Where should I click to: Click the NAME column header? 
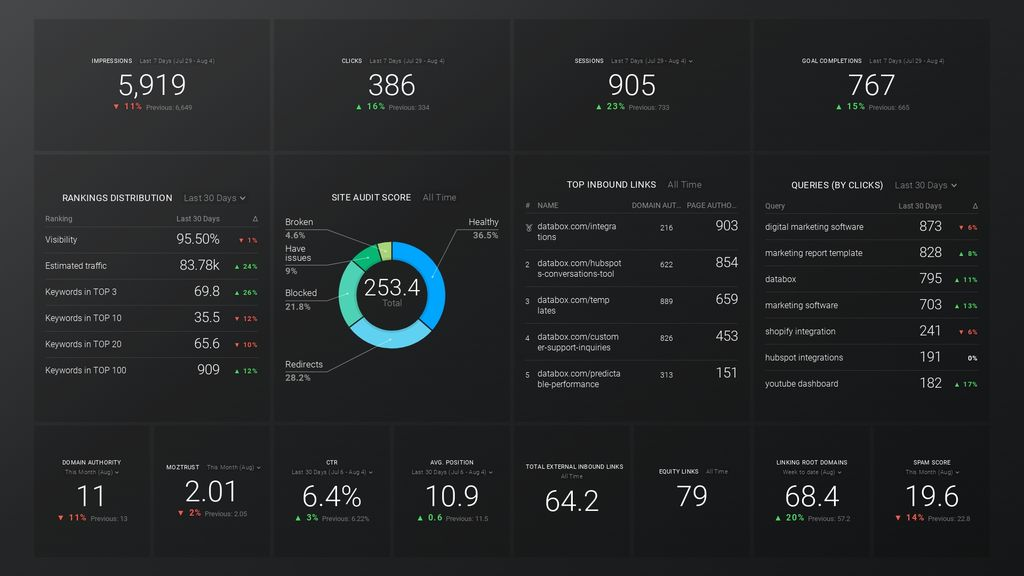pyautogui.click(x=547, y=205)
